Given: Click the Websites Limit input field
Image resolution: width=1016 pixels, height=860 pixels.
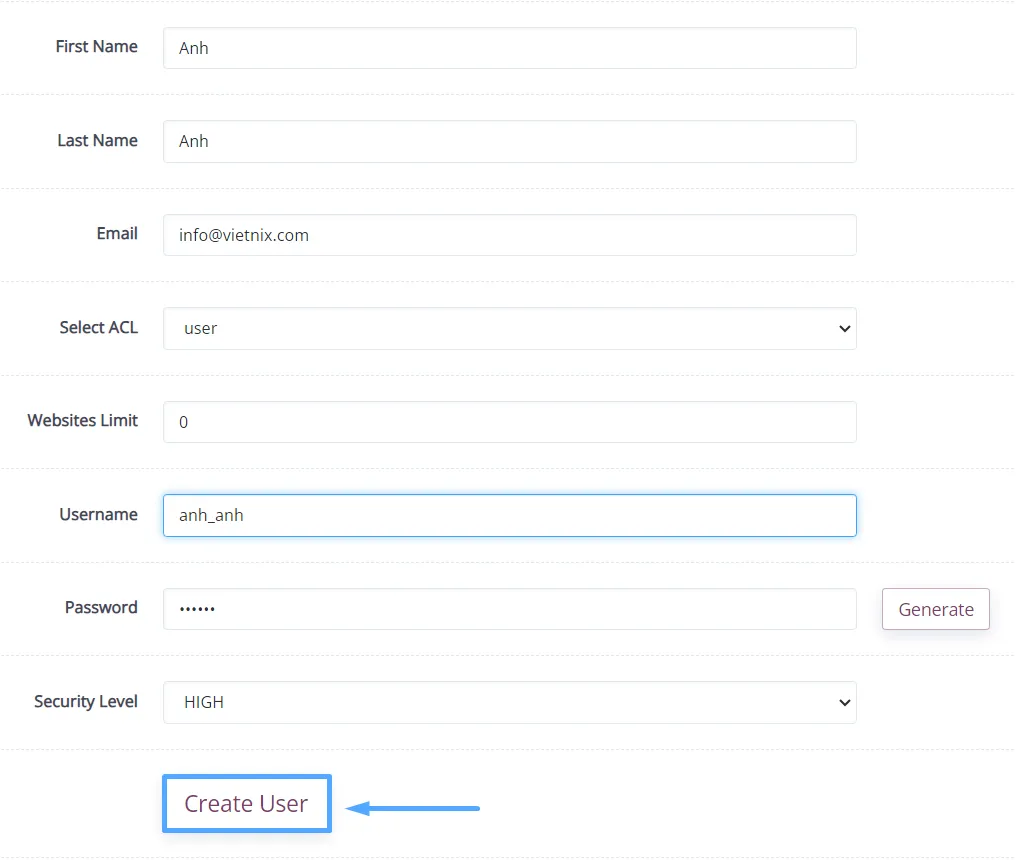Looking at the screenshot, I should [x=509, y=422].
